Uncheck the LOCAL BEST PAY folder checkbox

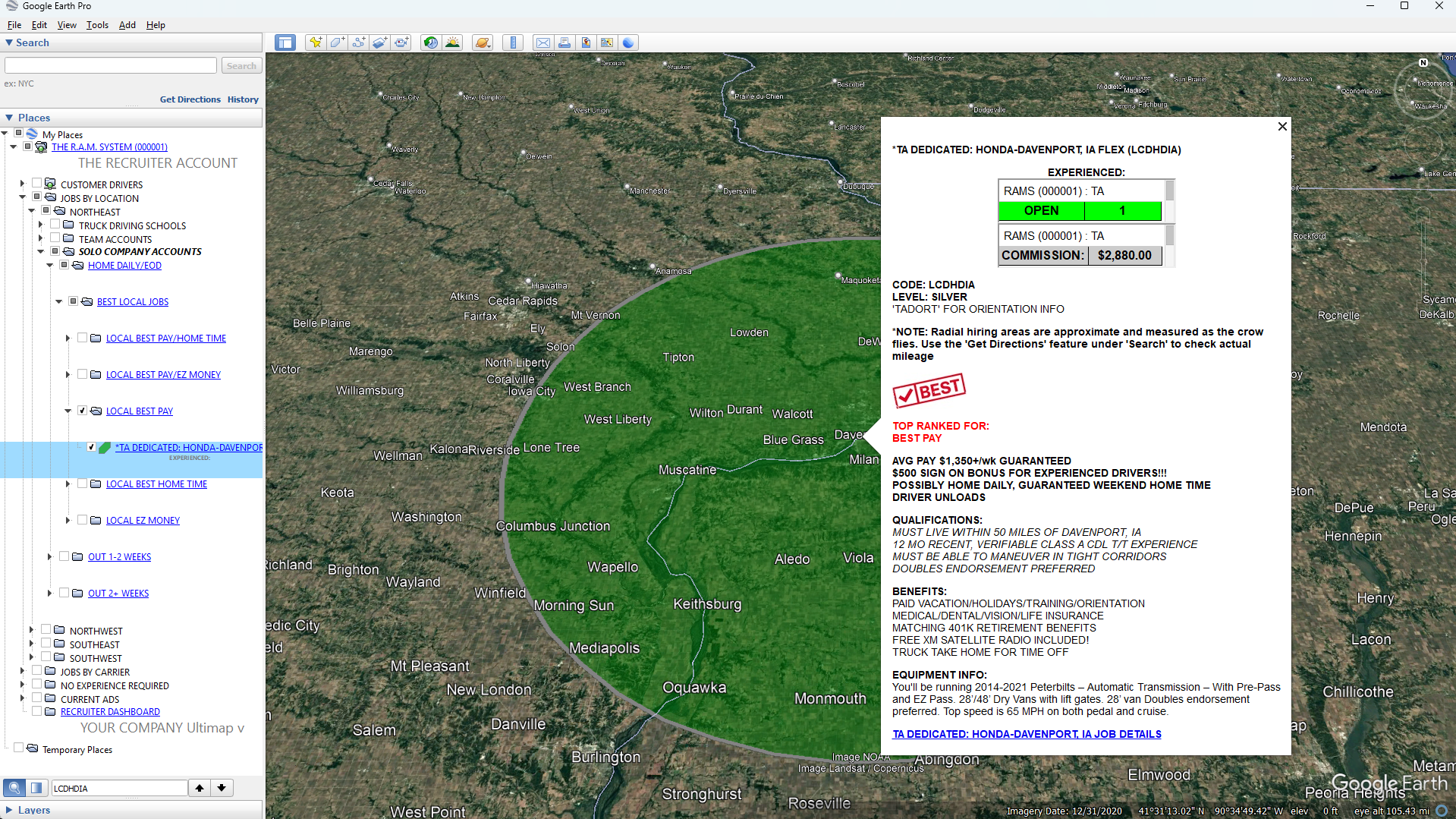tap(82, 411)
